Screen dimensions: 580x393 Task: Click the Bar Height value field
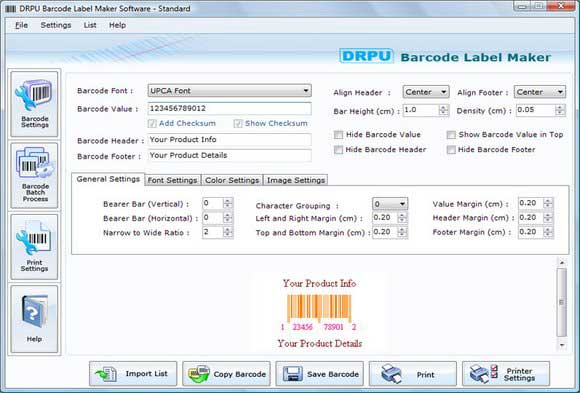(x=421, y=110)
